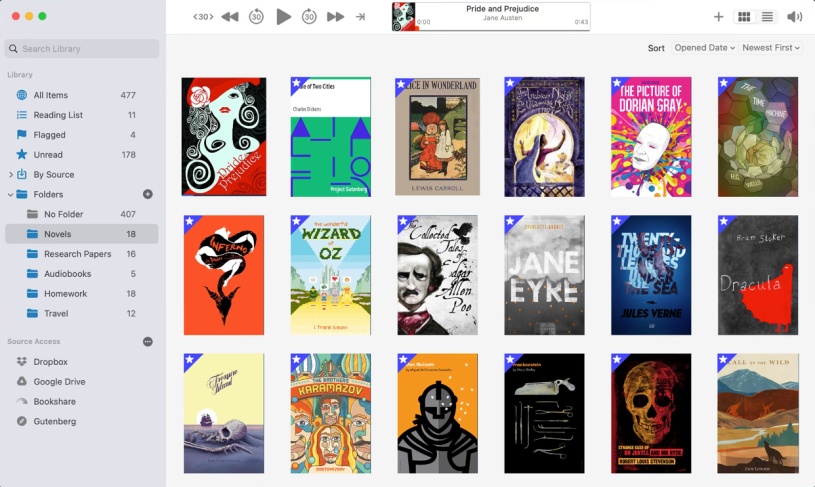Click the now playing cover thumbnail
The image size is (815, 487).
pos(404,17)
